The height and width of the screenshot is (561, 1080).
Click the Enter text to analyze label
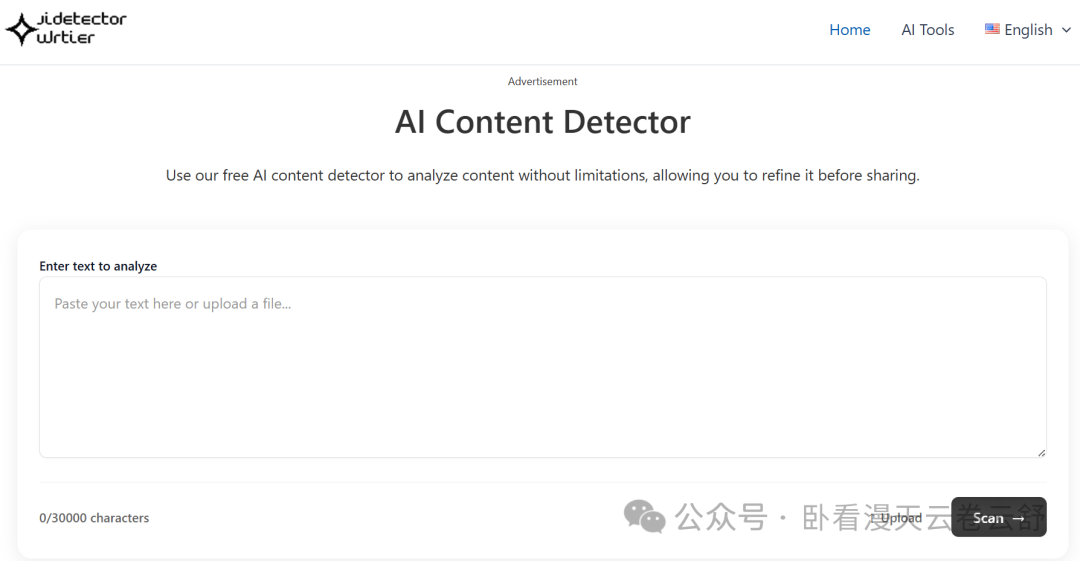pyautogui.click(x=98, y=266)
